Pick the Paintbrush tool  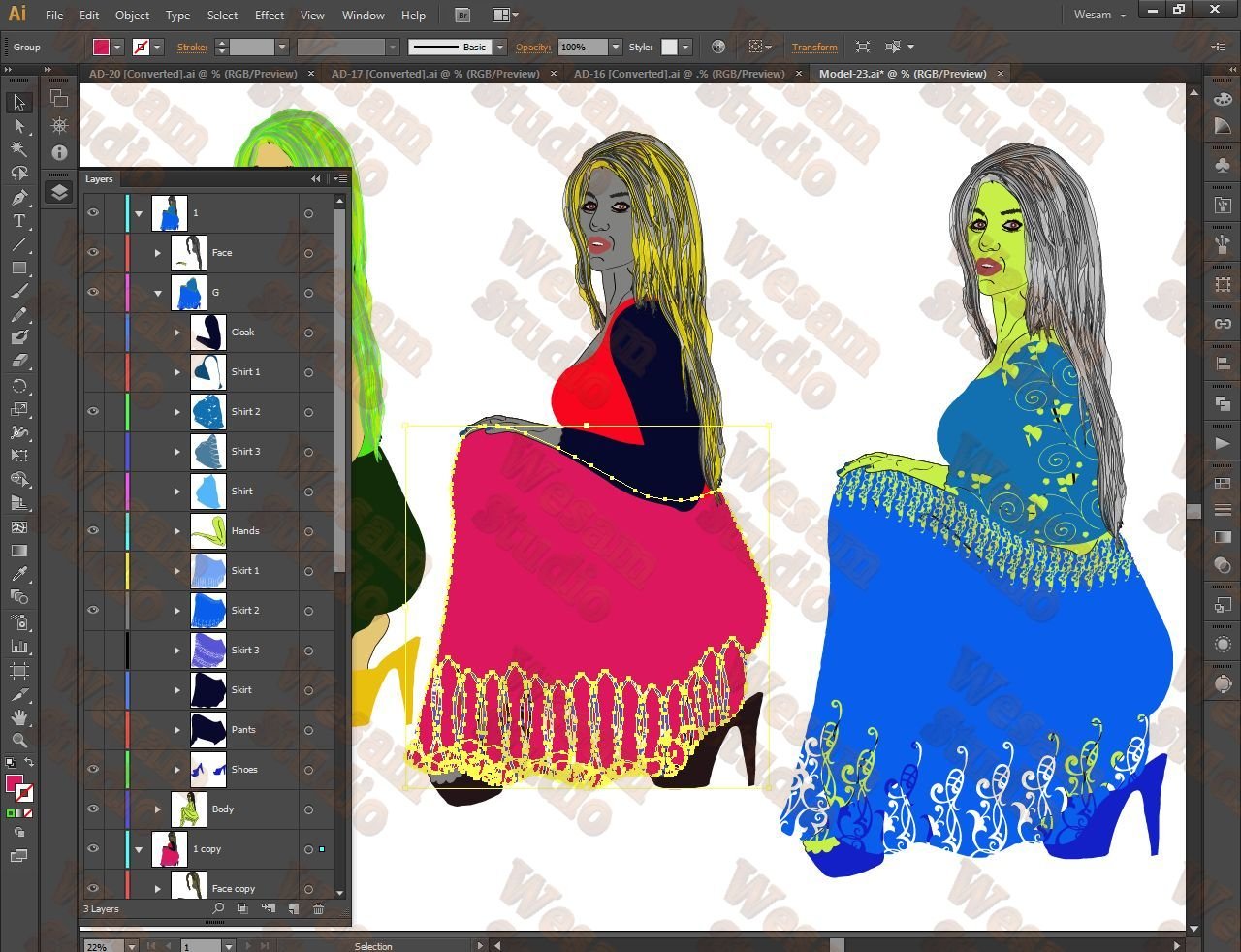pyautogui.click(x=19, y=291)
